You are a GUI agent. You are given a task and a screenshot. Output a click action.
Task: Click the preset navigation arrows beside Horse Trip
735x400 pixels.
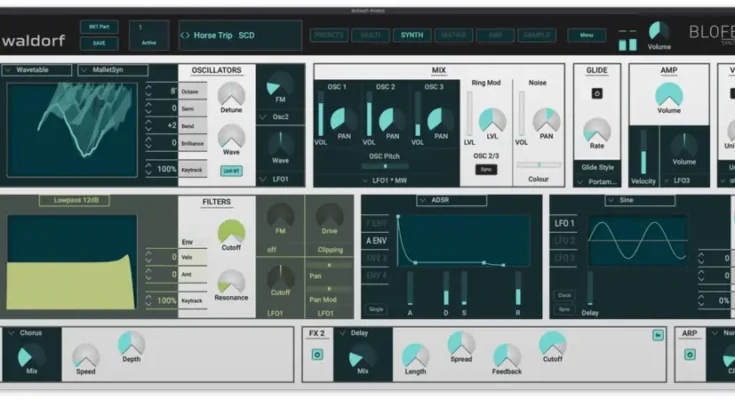[x=185, y=35]
